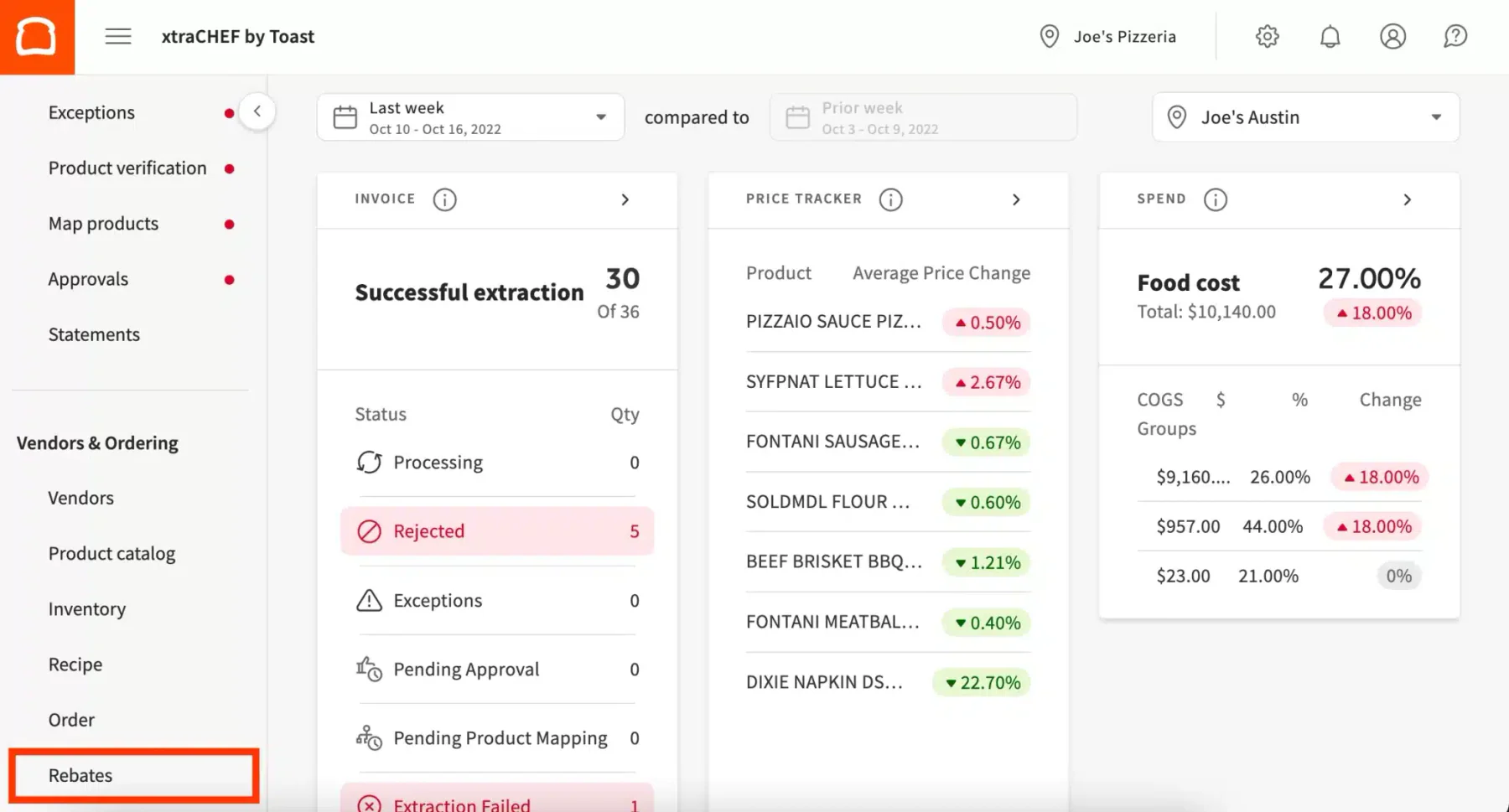Viewport: 1509px width, 812px height.
Task: Open the help question icon
Action: (1455, 36)
